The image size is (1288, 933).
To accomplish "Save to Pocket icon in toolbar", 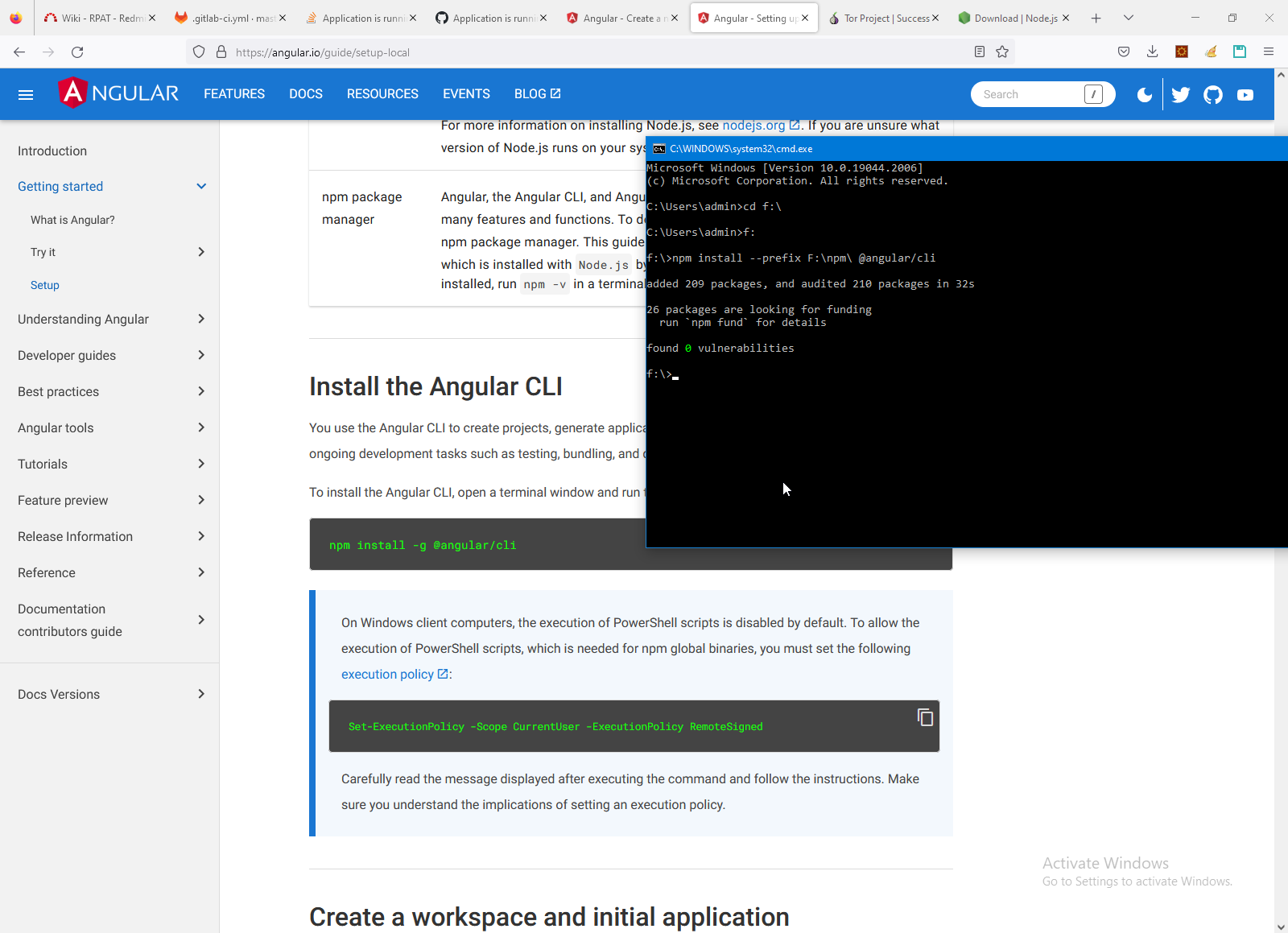I will (1124, 52).
